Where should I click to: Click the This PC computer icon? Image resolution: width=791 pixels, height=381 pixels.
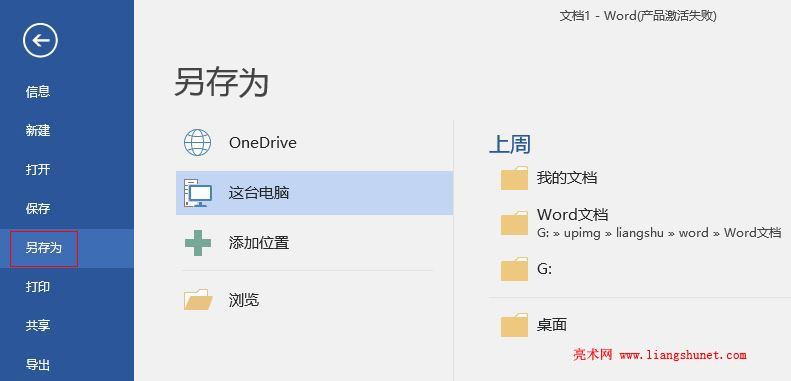click(197, 193)
